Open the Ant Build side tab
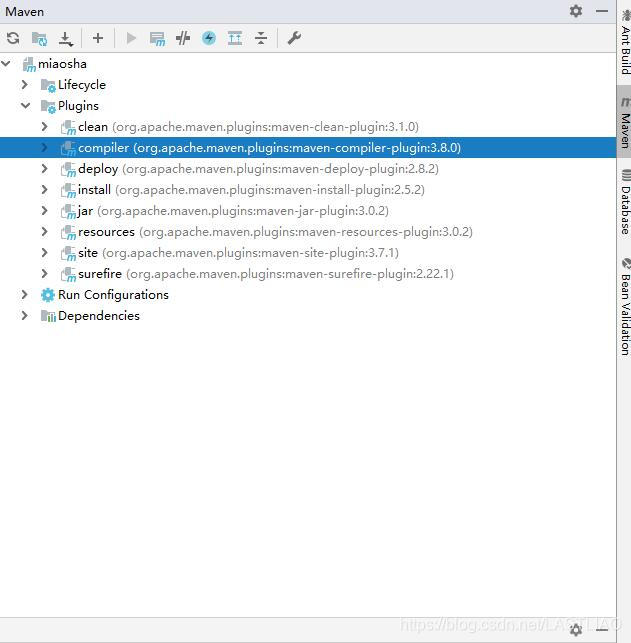 click(624, 42)
